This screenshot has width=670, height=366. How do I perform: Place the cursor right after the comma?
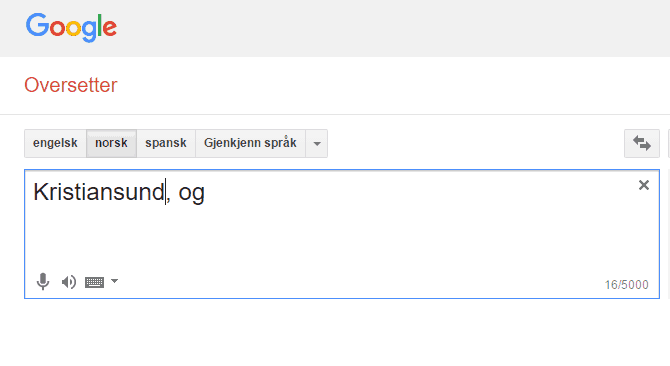click(171, 192)
